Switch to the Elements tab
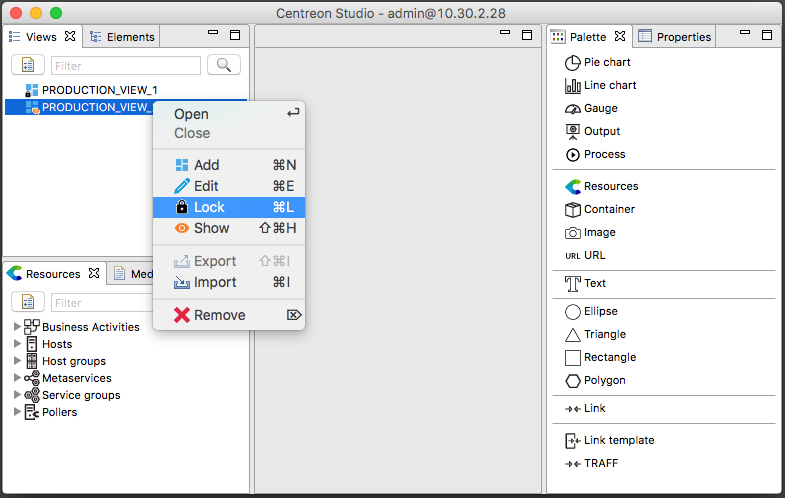Viewport: 785px width, 498px height. (122, 37)
